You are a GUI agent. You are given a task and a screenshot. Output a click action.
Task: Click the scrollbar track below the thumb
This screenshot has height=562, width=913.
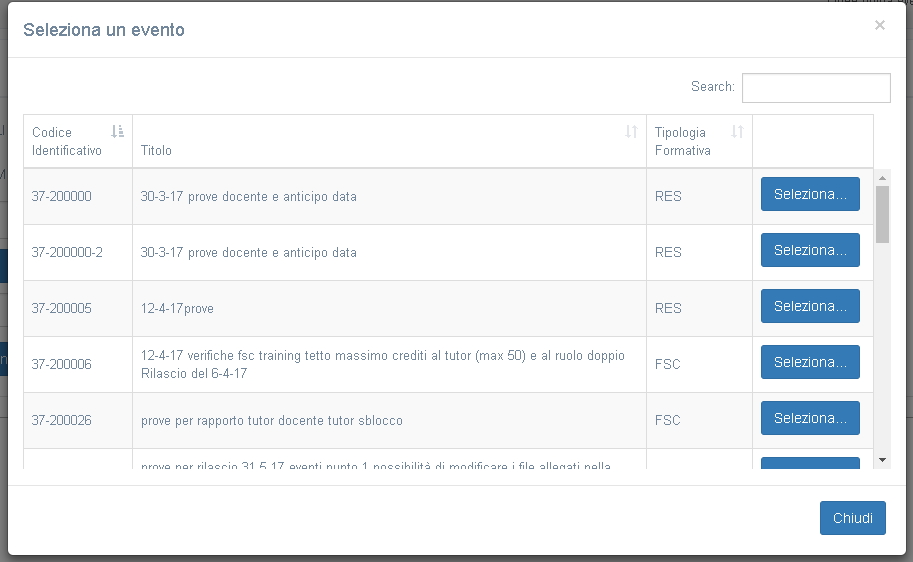click(882, 350)
